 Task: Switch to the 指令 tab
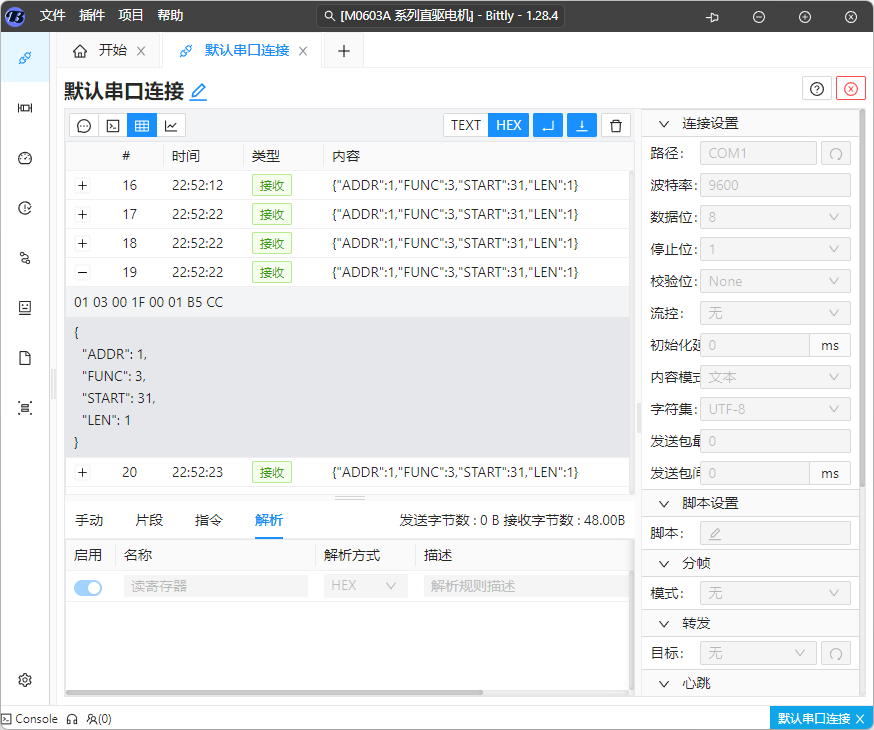coord(208,520)
